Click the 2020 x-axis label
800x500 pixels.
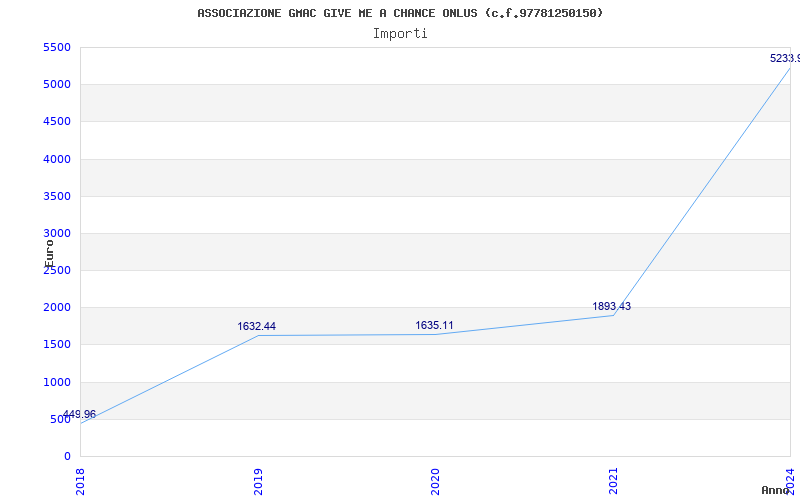pyautogui.click(x=435, y=481)
